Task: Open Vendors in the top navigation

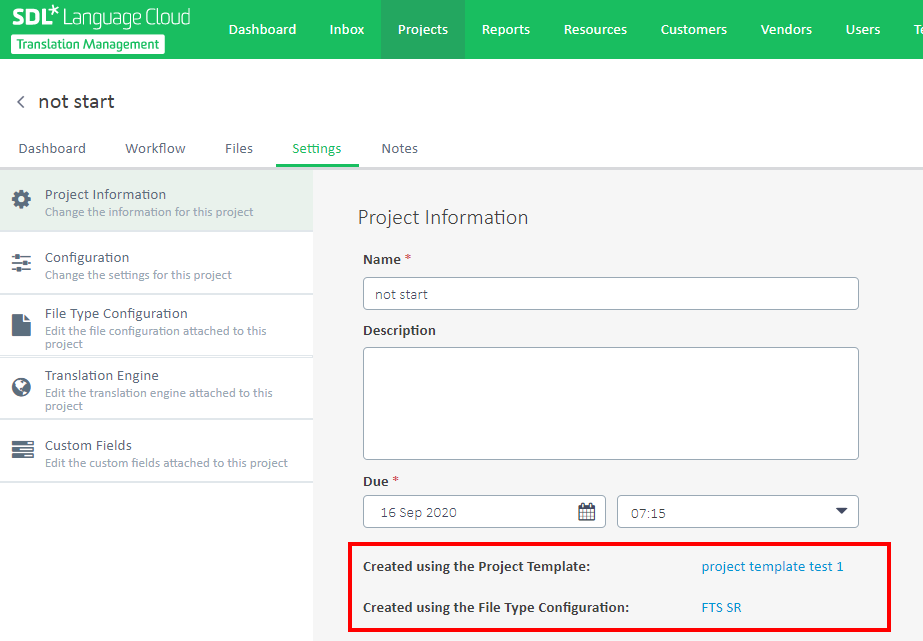Action: (786, 29)
